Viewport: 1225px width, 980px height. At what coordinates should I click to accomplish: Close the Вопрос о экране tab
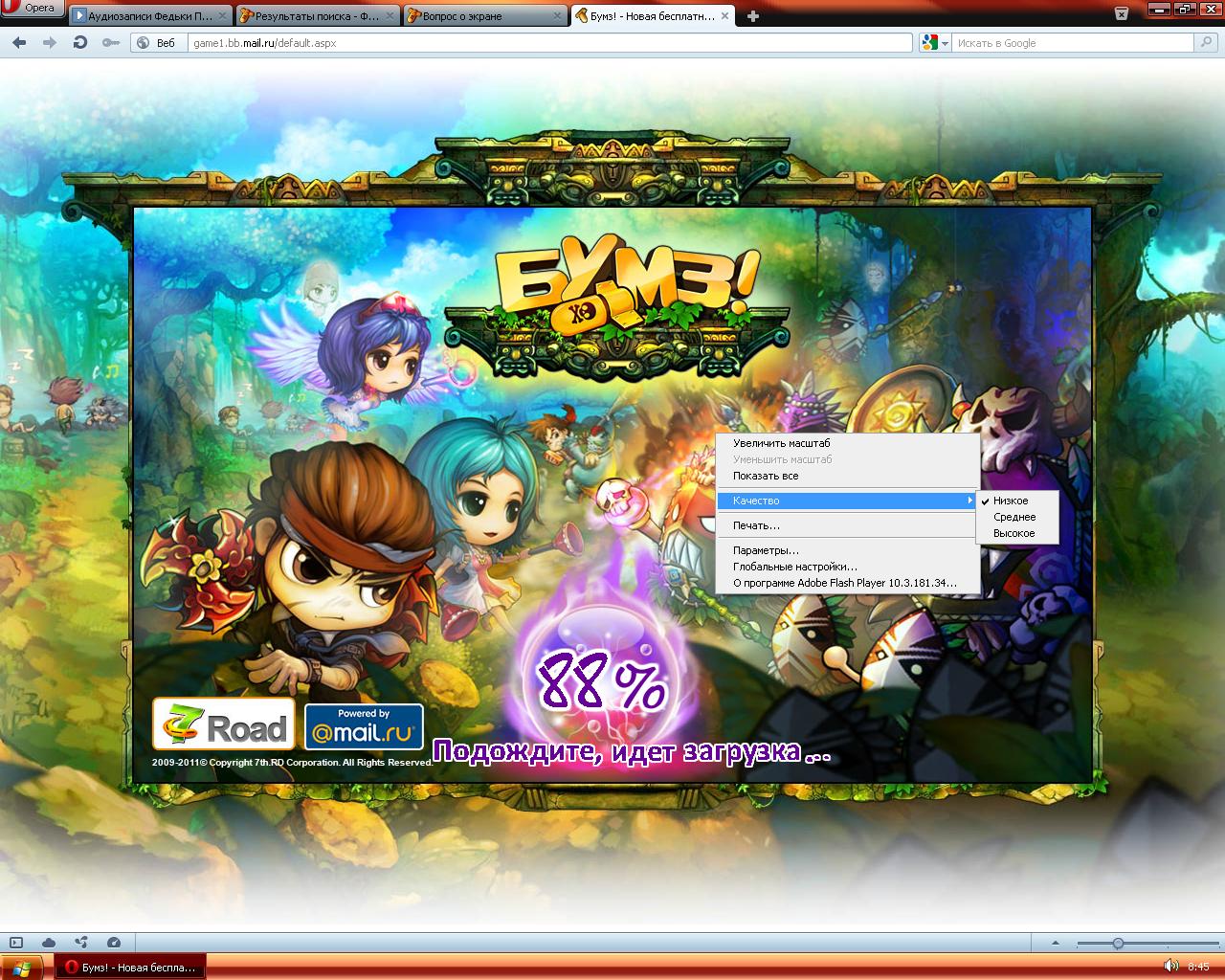pos(555,16)
